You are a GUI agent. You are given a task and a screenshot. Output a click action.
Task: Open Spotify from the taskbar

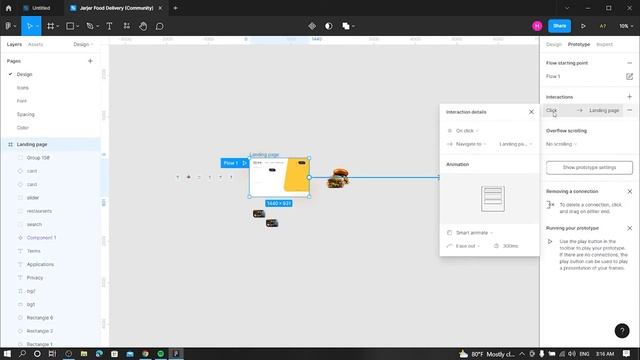click(161, 354)
